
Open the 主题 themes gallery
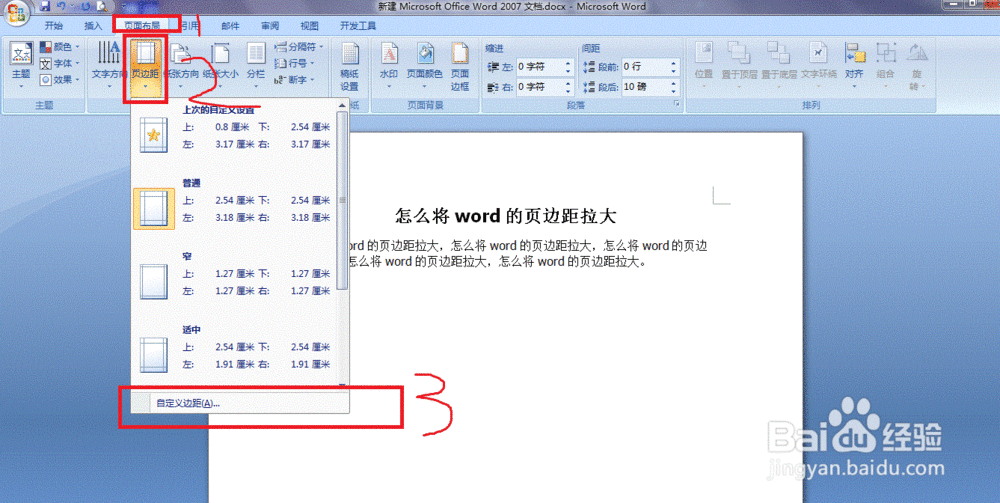point(21,65)
